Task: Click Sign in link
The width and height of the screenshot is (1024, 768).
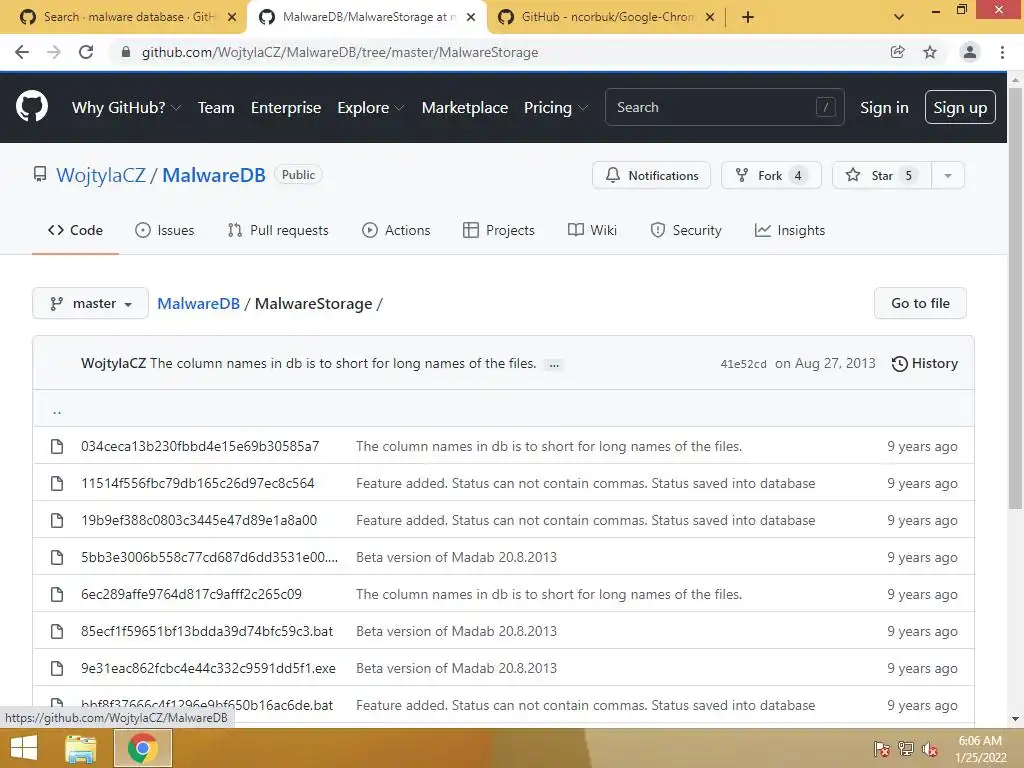Action: point(884,107)
